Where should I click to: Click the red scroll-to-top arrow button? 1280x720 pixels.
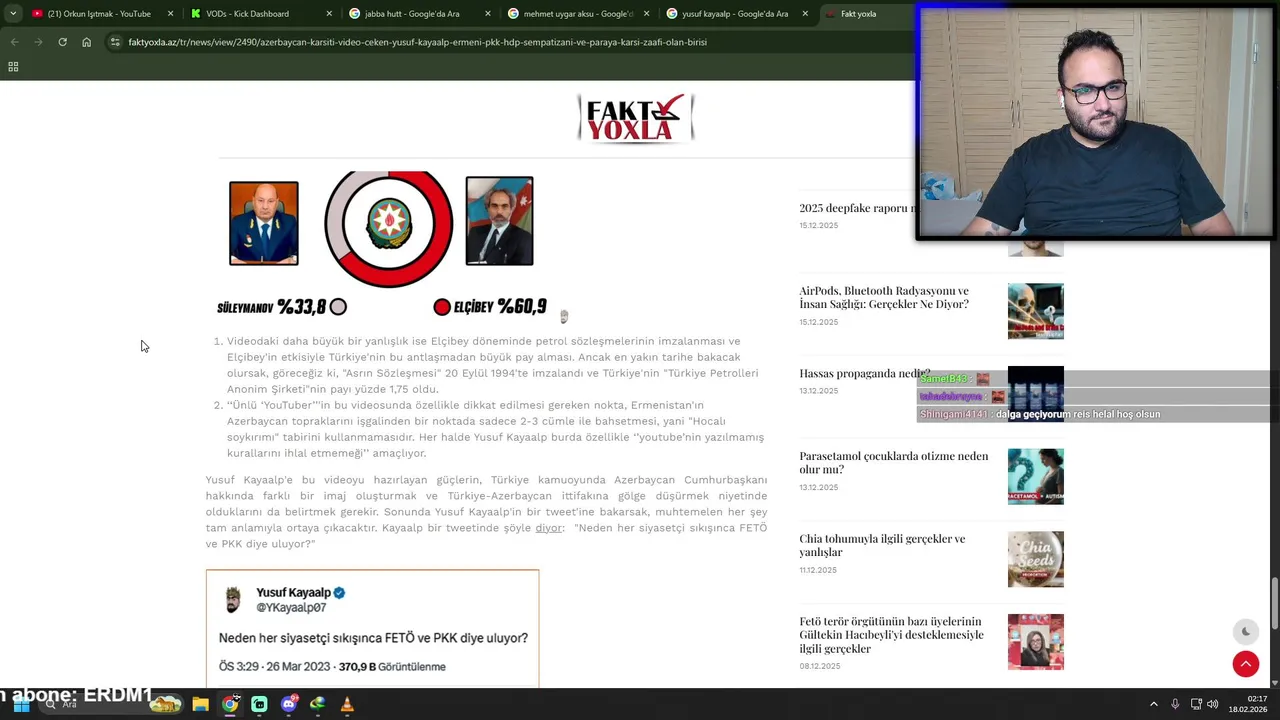click(1245, 663)
